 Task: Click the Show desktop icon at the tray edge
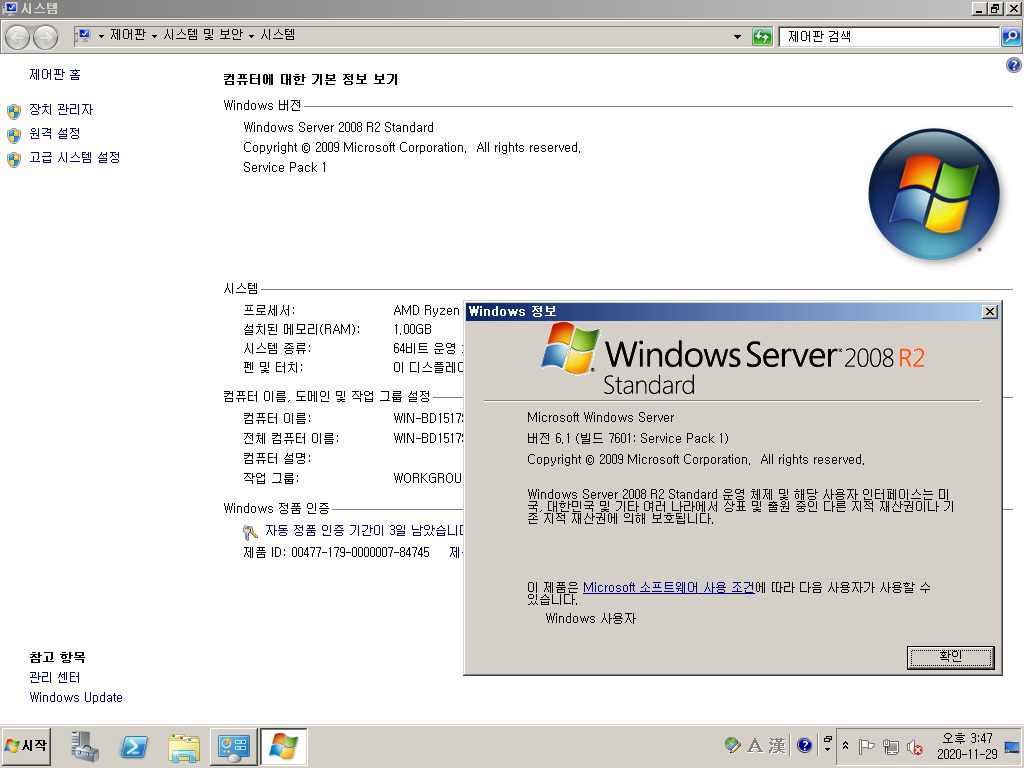pos(1012,746)
